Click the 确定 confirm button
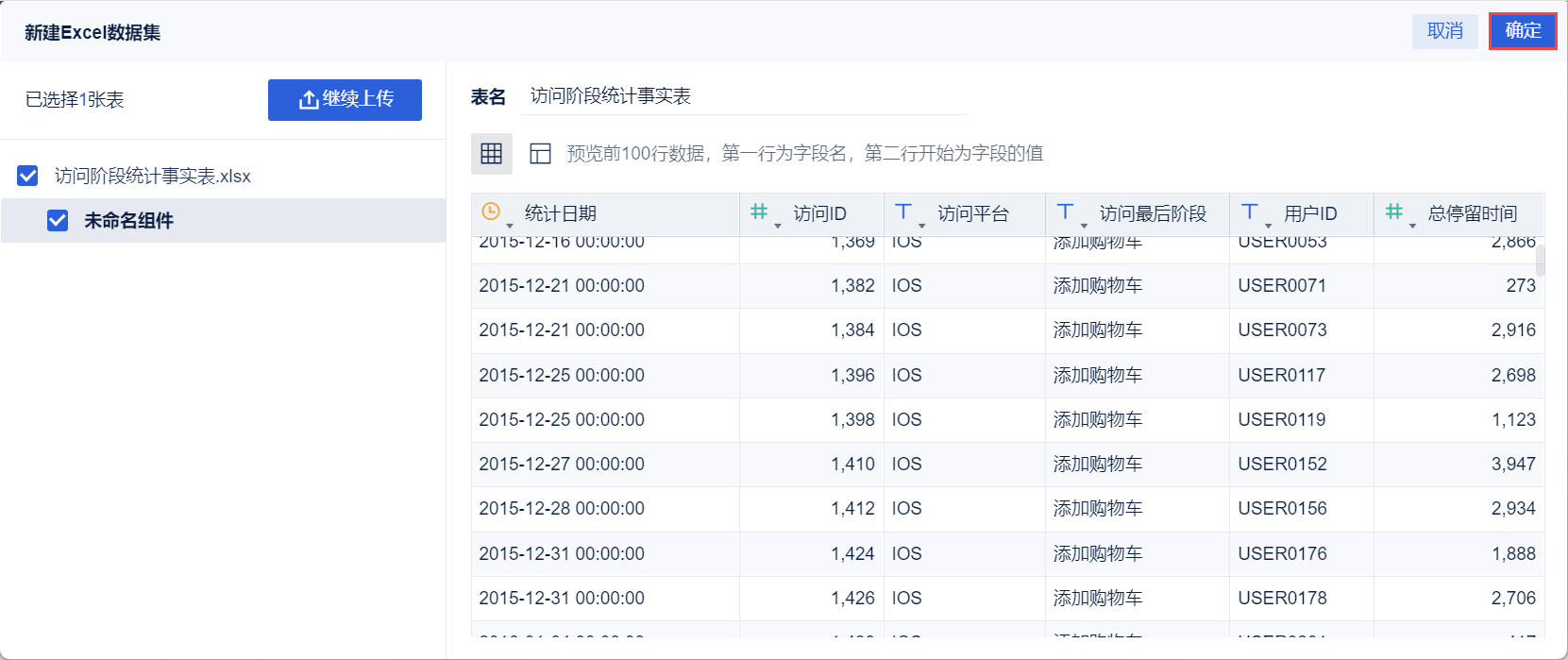Image resolution: width=1568 pixels, height=660 pixels. [x=1523, y=31]
